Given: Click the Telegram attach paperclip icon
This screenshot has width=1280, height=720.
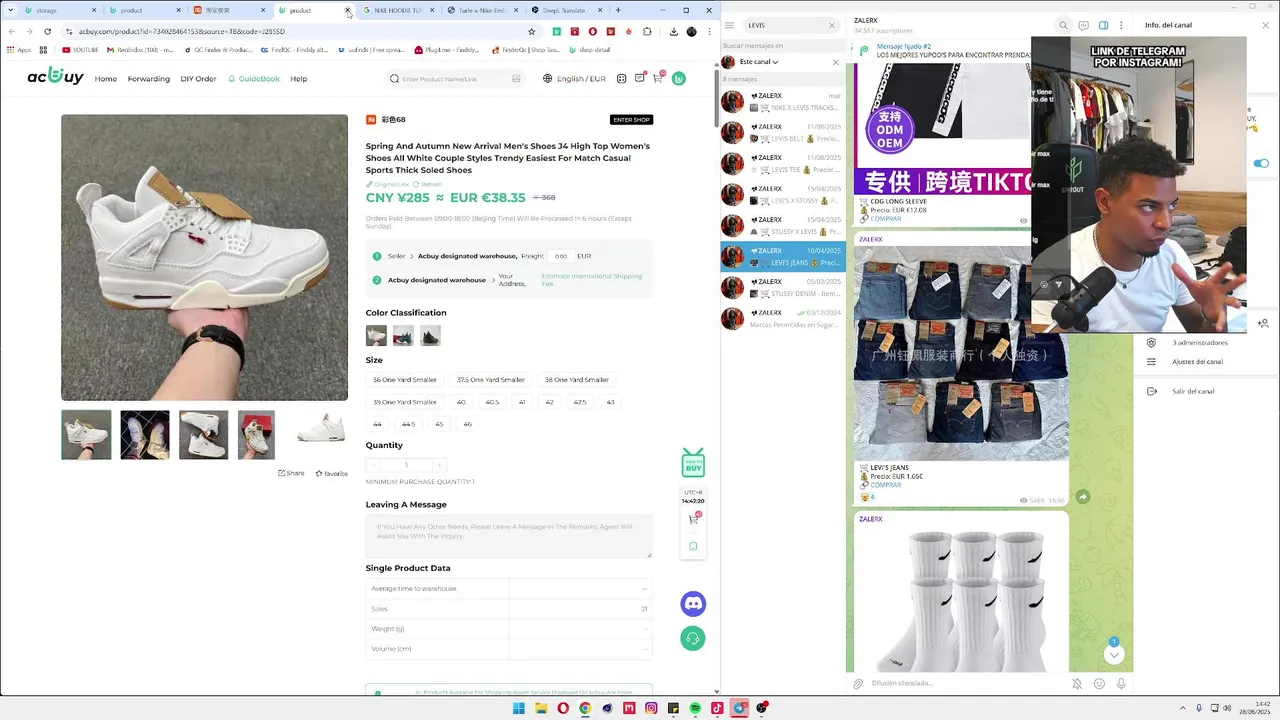Looking at the screenshot, I should click(858, 684).
